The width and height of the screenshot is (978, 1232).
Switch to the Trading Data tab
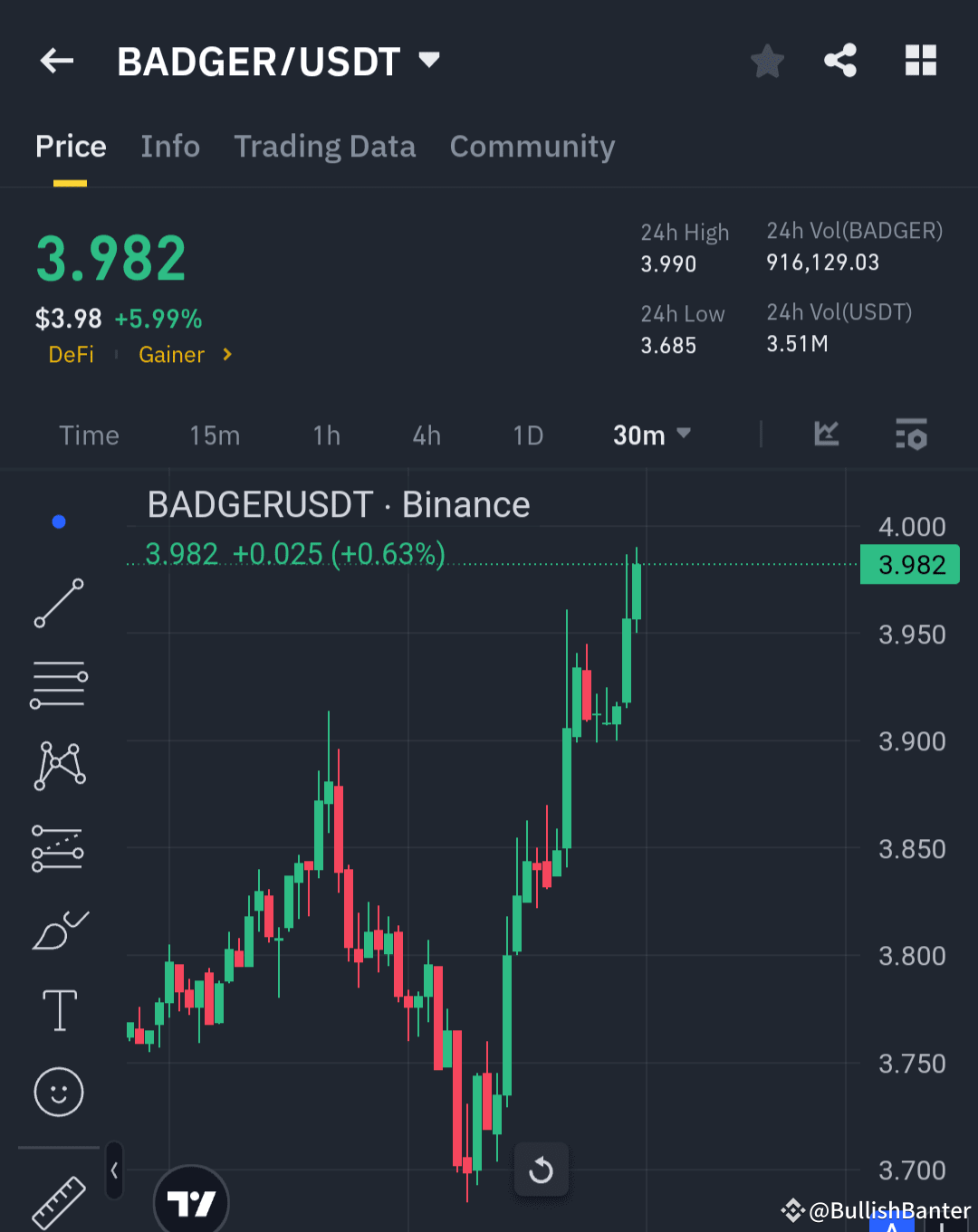pos(325,147)
